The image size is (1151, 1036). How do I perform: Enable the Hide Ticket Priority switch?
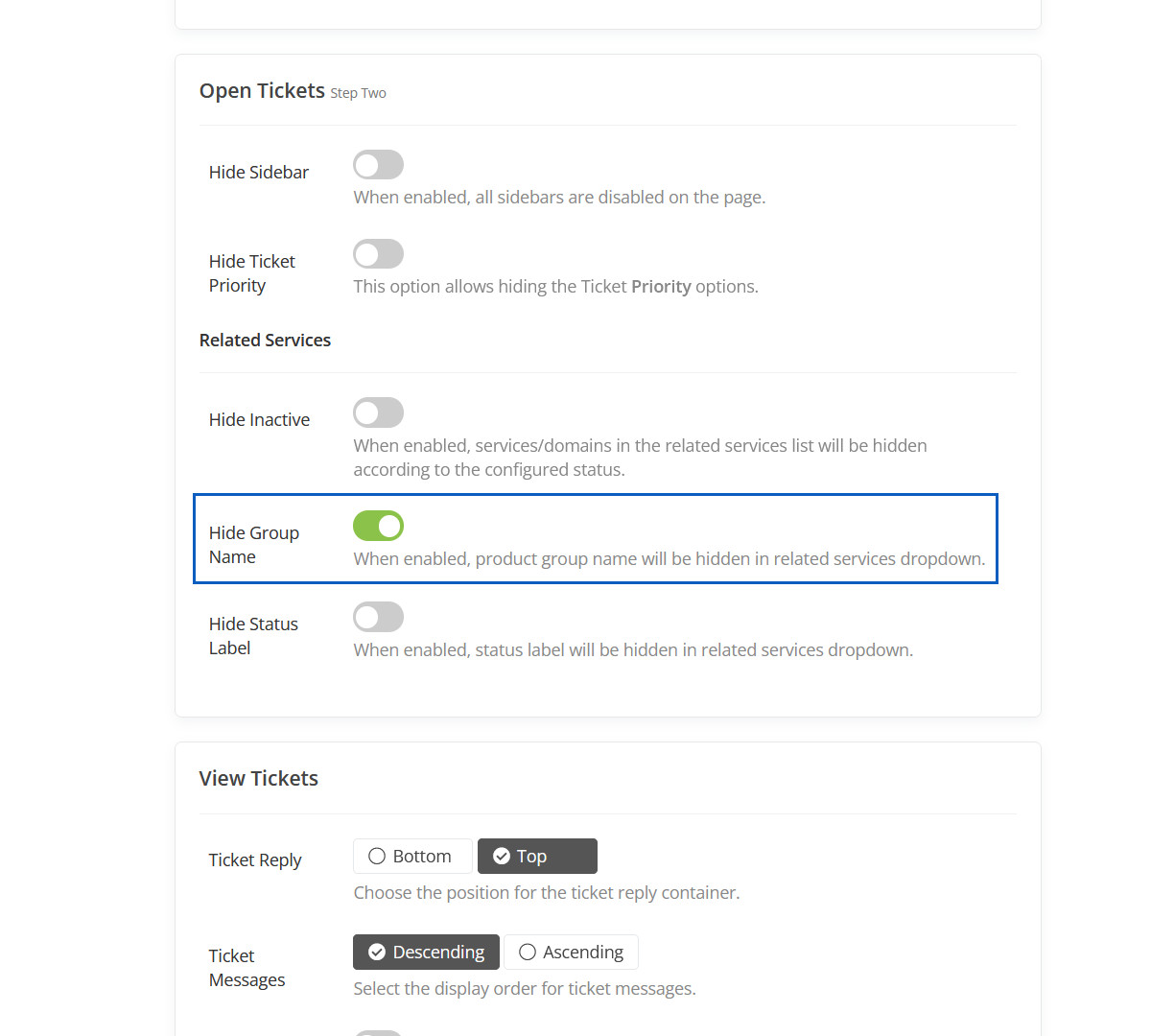(x=378, y=254)
